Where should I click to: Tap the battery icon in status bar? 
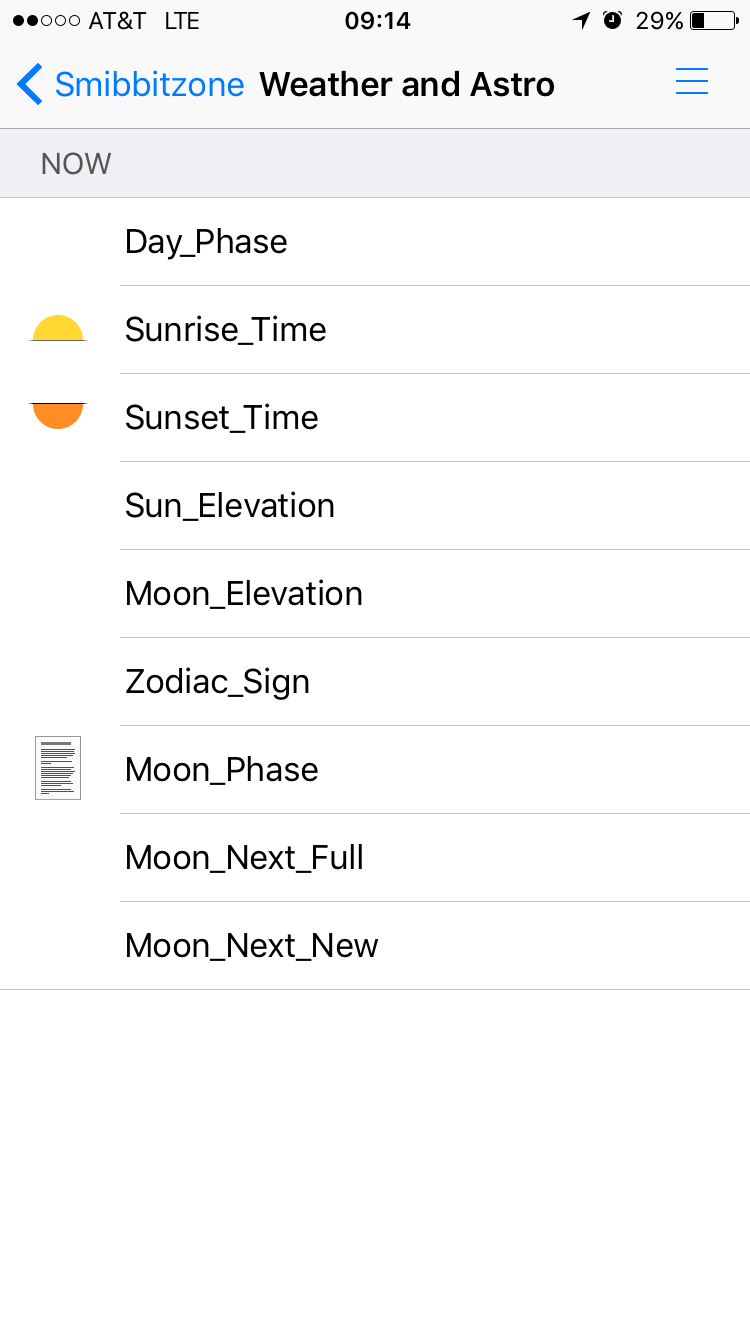pyautogui.click(x=713, y=20)
